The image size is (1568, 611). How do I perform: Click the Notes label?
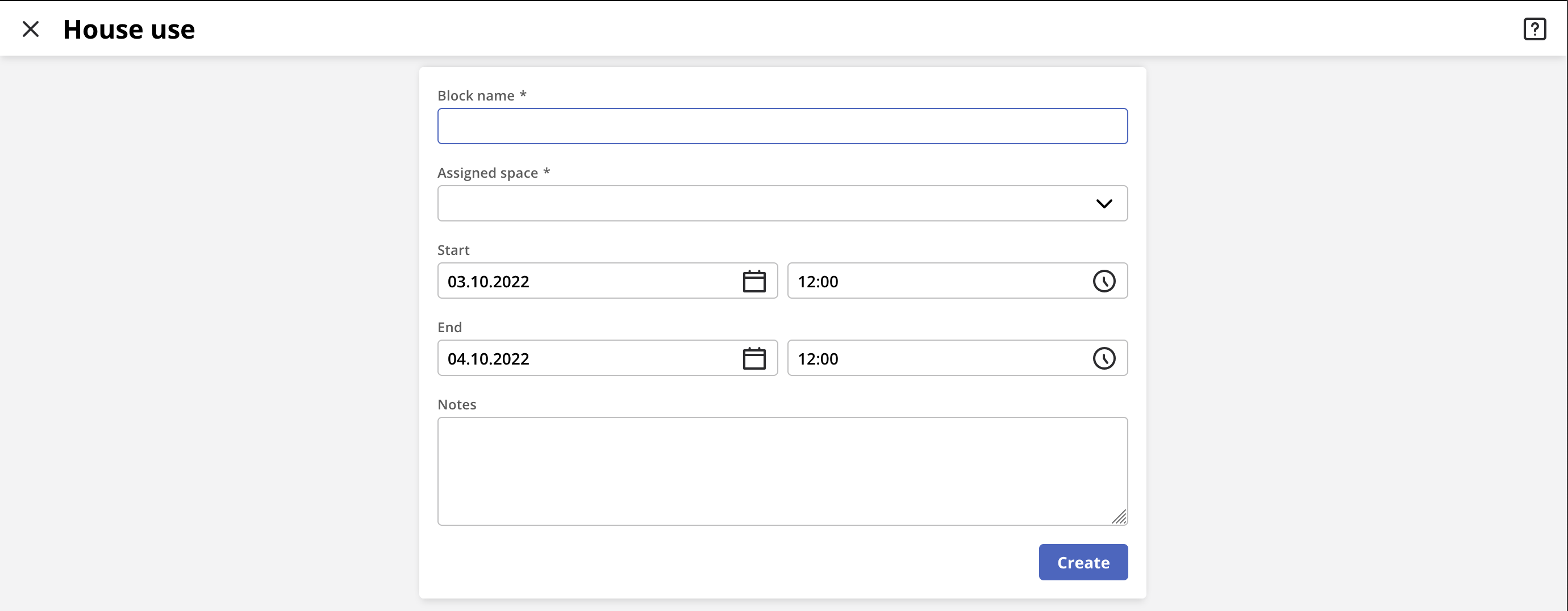tap(457, 405)
